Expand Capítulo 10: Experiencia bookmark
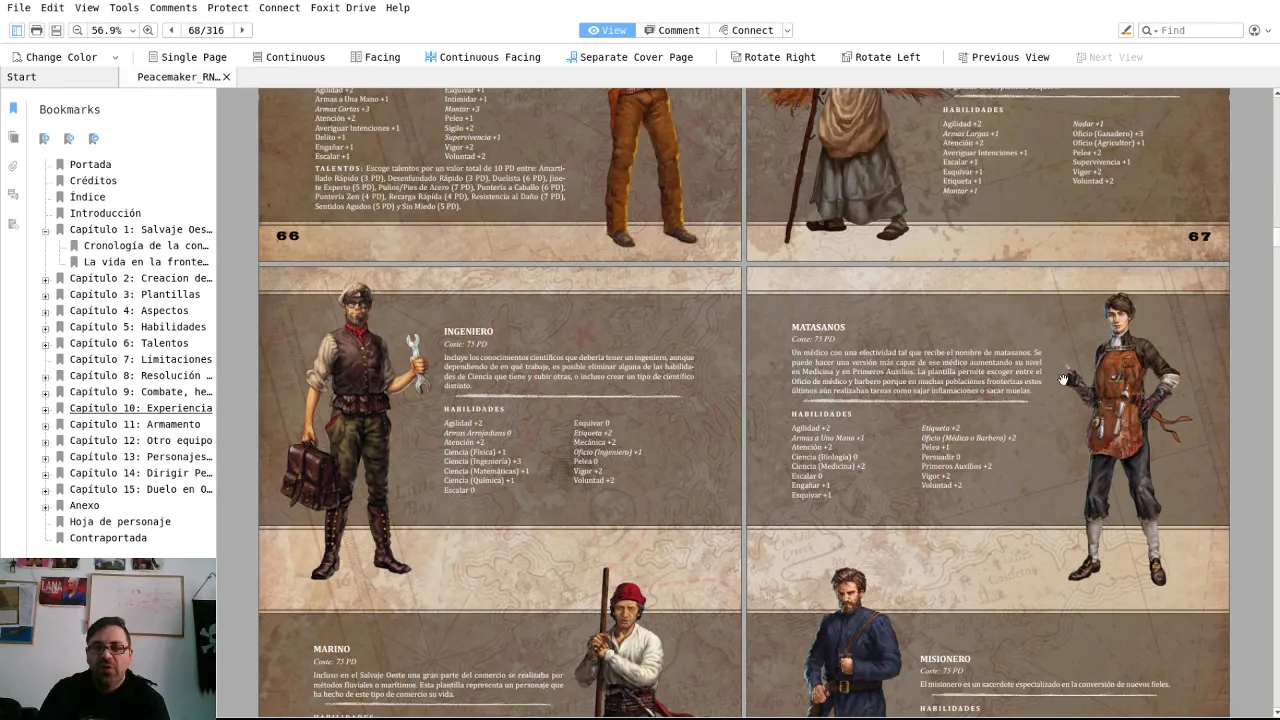1280x720 pixels. point(45,409)
